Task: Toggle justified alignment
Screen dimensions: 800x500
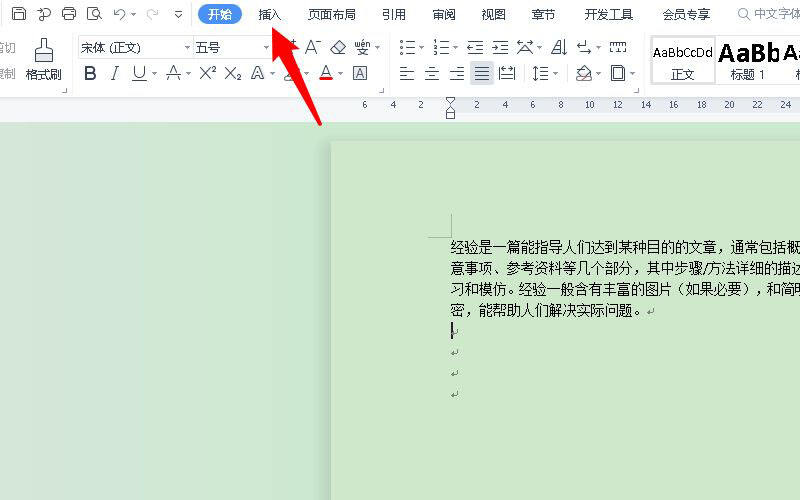Action: tap(482, 73)
